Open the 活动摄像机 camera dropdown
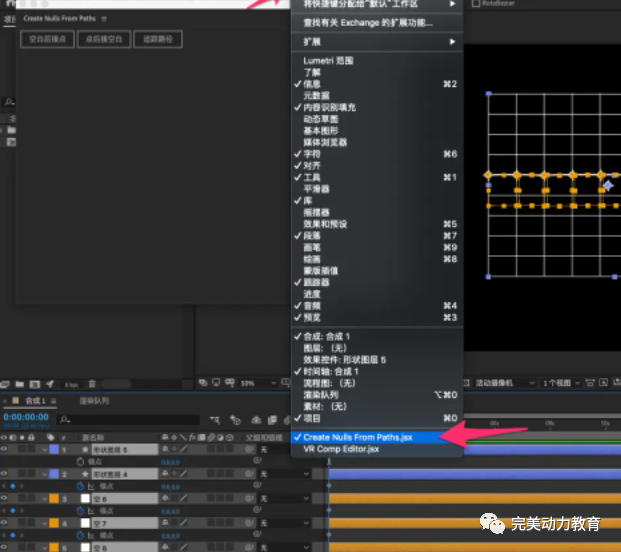Screen dimensions: 621x552 click(x=505, y=383)
